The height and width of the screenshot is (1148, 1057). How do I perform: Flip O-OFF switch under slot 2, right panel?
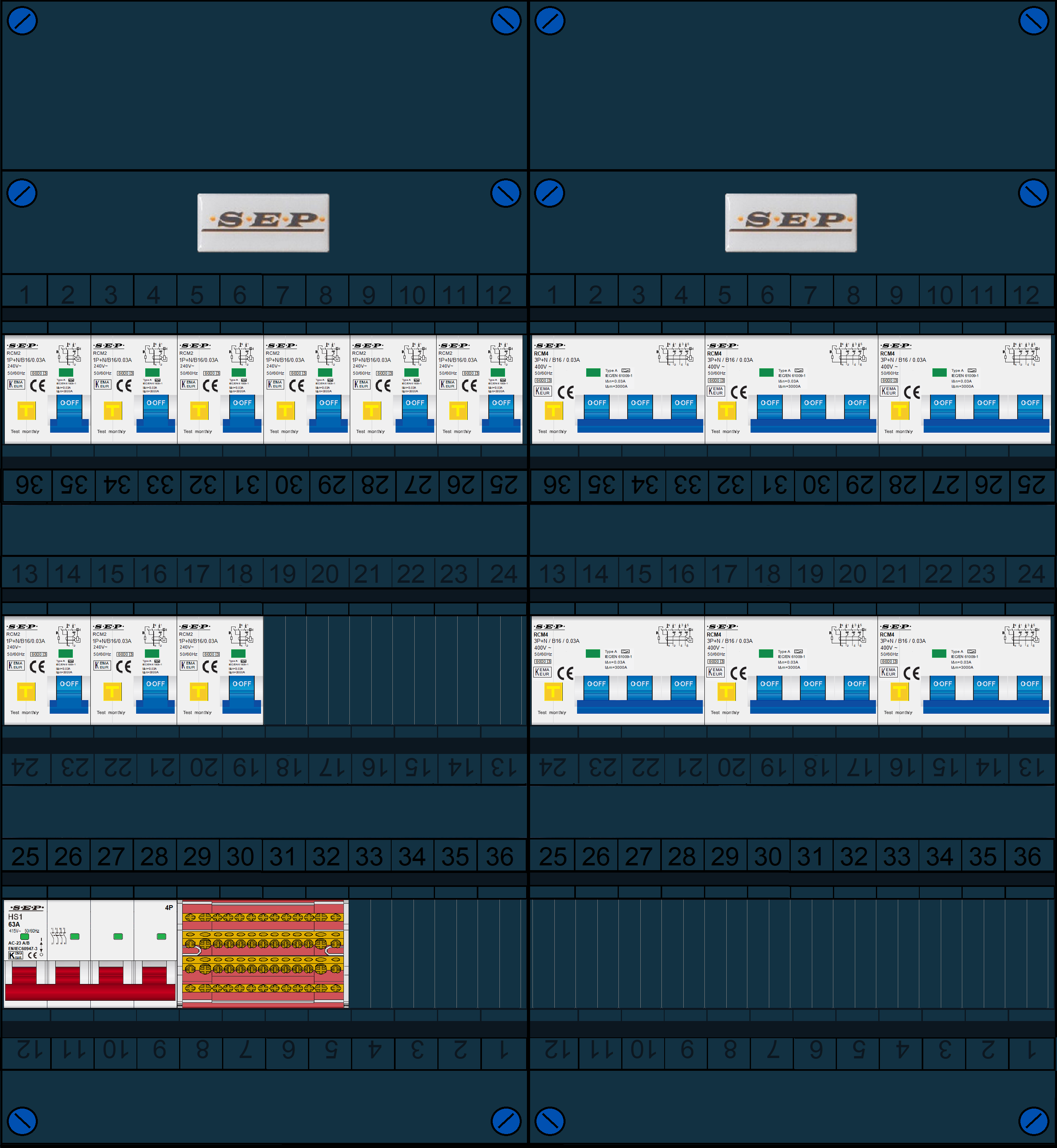pos(597,407)
